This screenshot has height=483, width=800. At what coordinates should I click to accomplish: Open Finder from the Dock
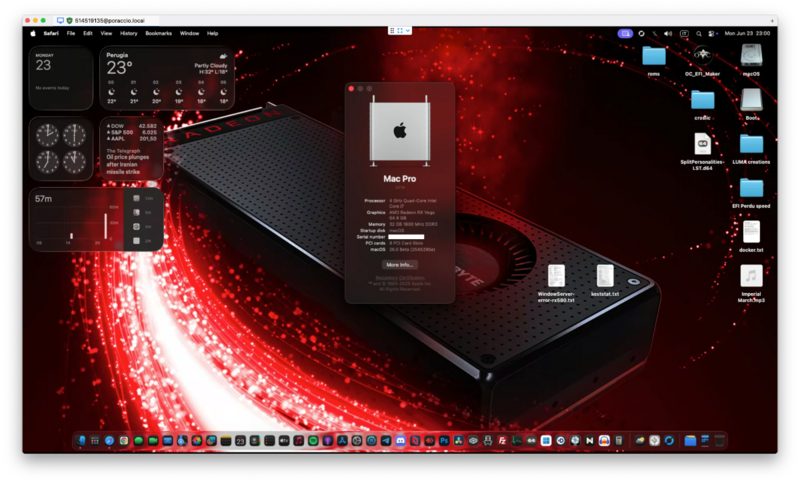81,441
